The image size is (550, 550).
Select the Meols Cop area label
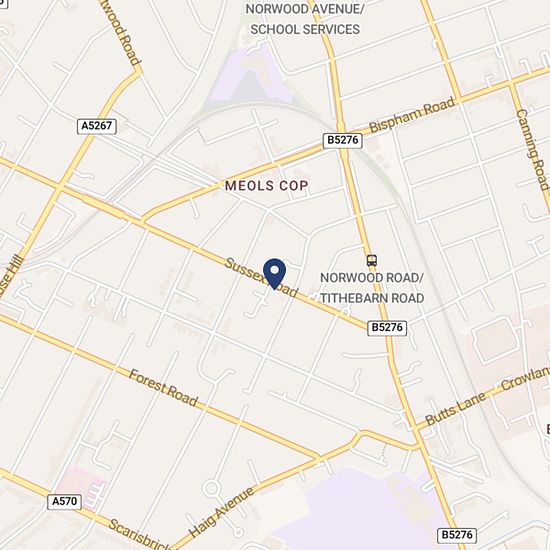[267, 186]
